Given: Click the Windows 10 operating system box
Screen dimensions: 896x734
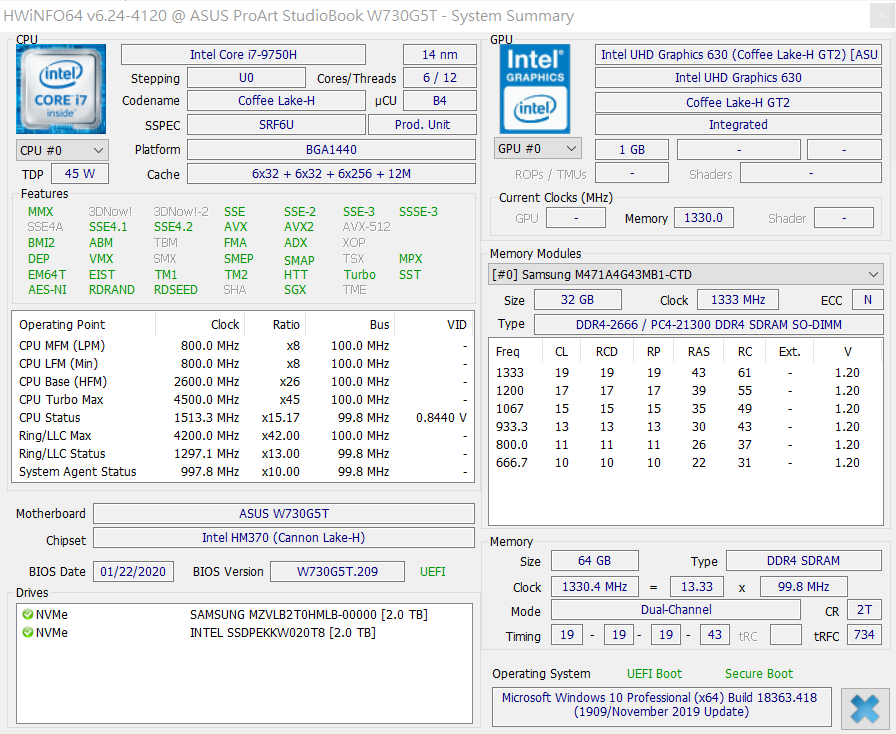Looking at the screenshot, I should coord(661,705).
